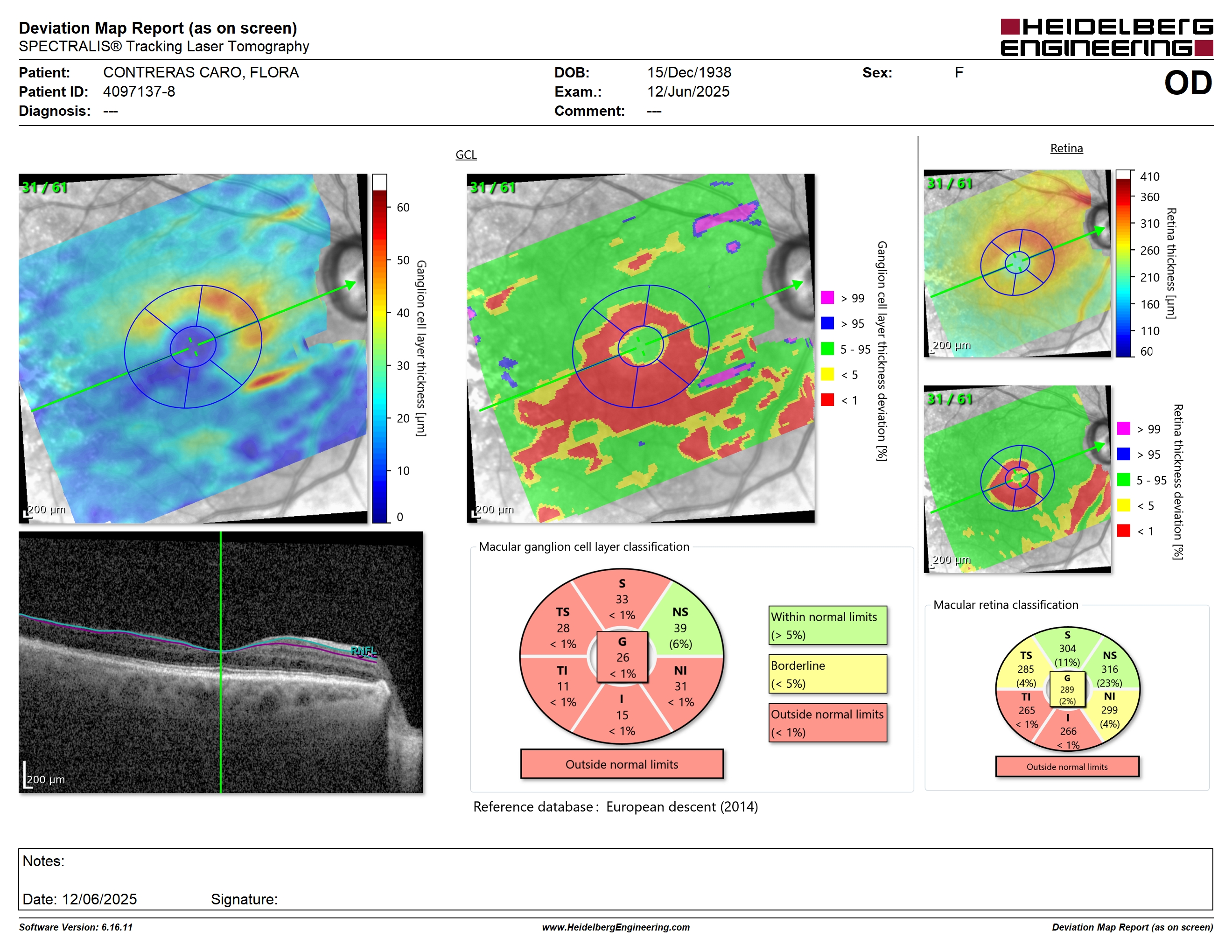Viewport: 1232px width, 952px height.
Task: Click 'Reference database: European descent (2014)' text
Action: (x=616, y=807)
